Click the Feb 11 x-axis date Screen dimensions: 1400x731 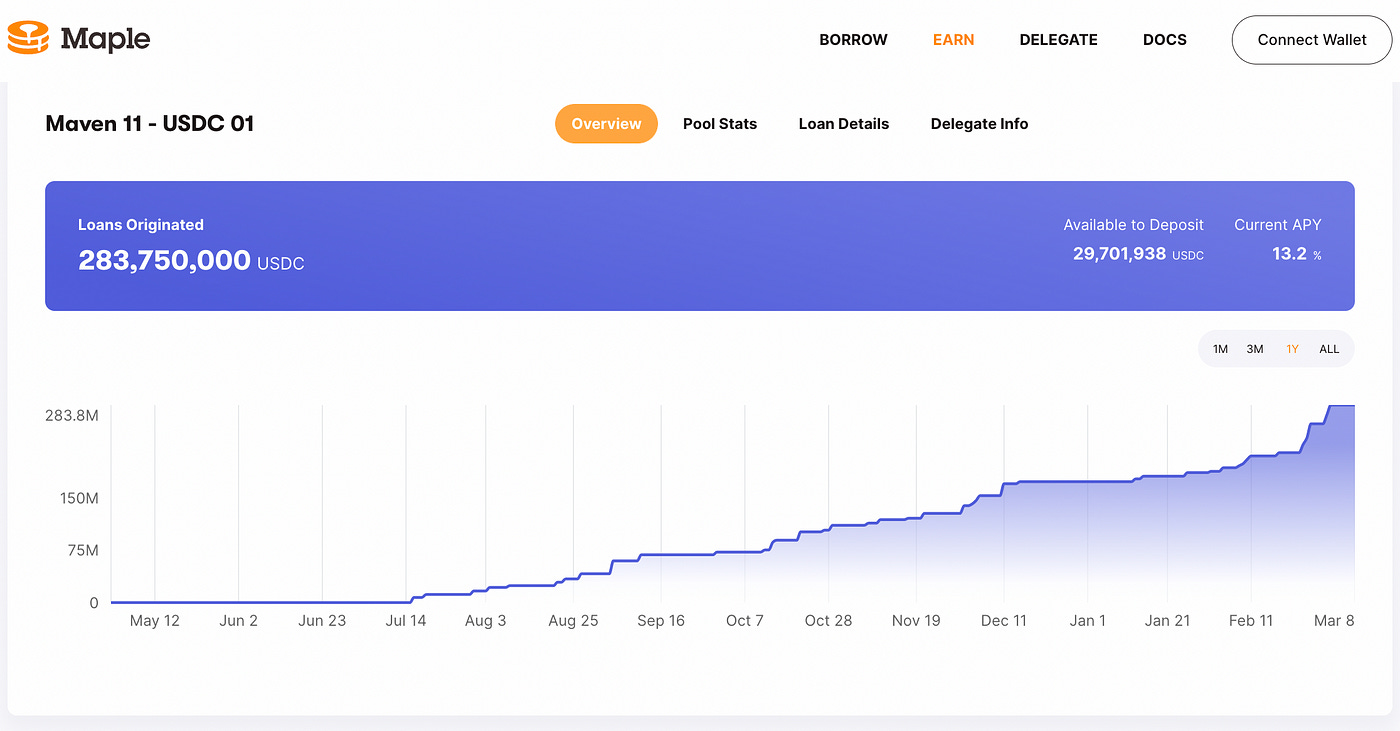[1251, 621]
